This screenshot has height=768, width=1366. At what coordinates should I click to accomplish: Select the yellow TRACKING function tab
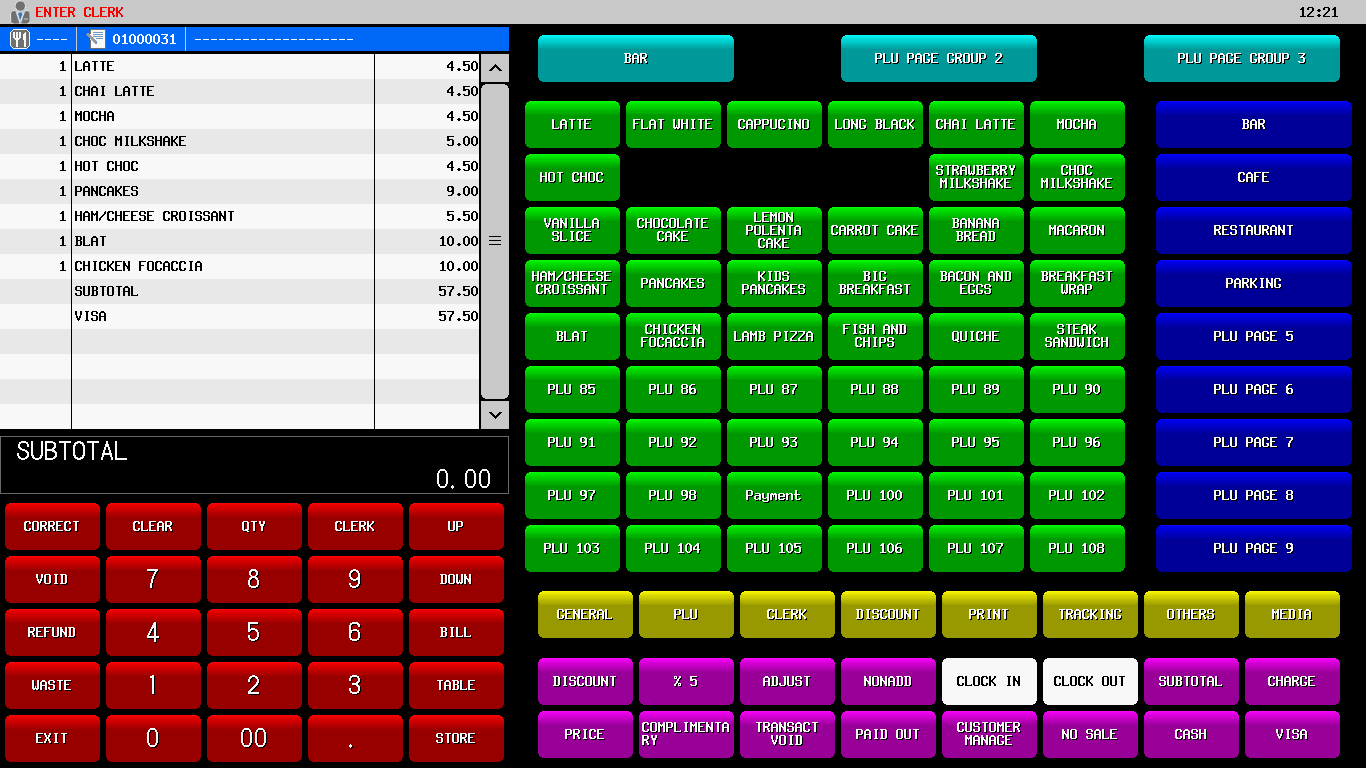point(1089,614)
